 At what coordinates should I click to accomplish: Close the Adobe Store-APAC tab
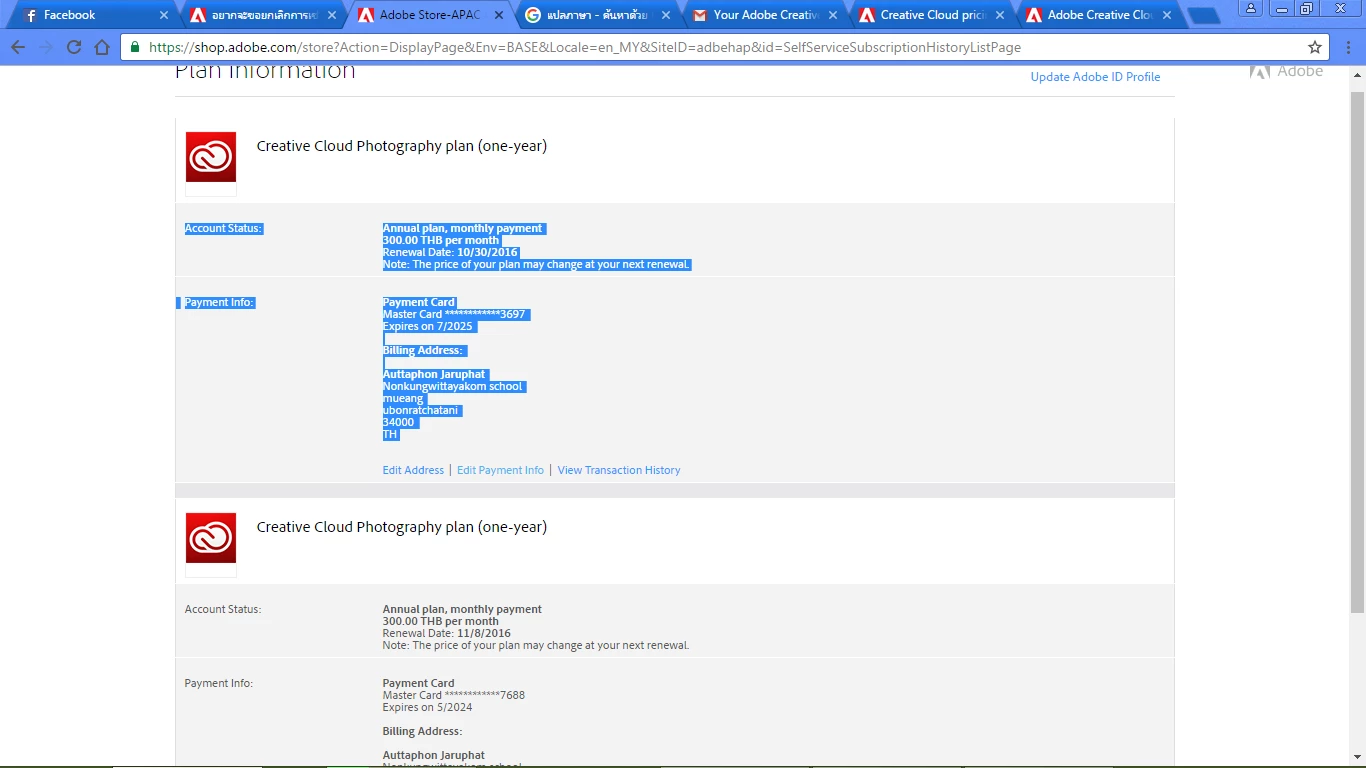499,15
